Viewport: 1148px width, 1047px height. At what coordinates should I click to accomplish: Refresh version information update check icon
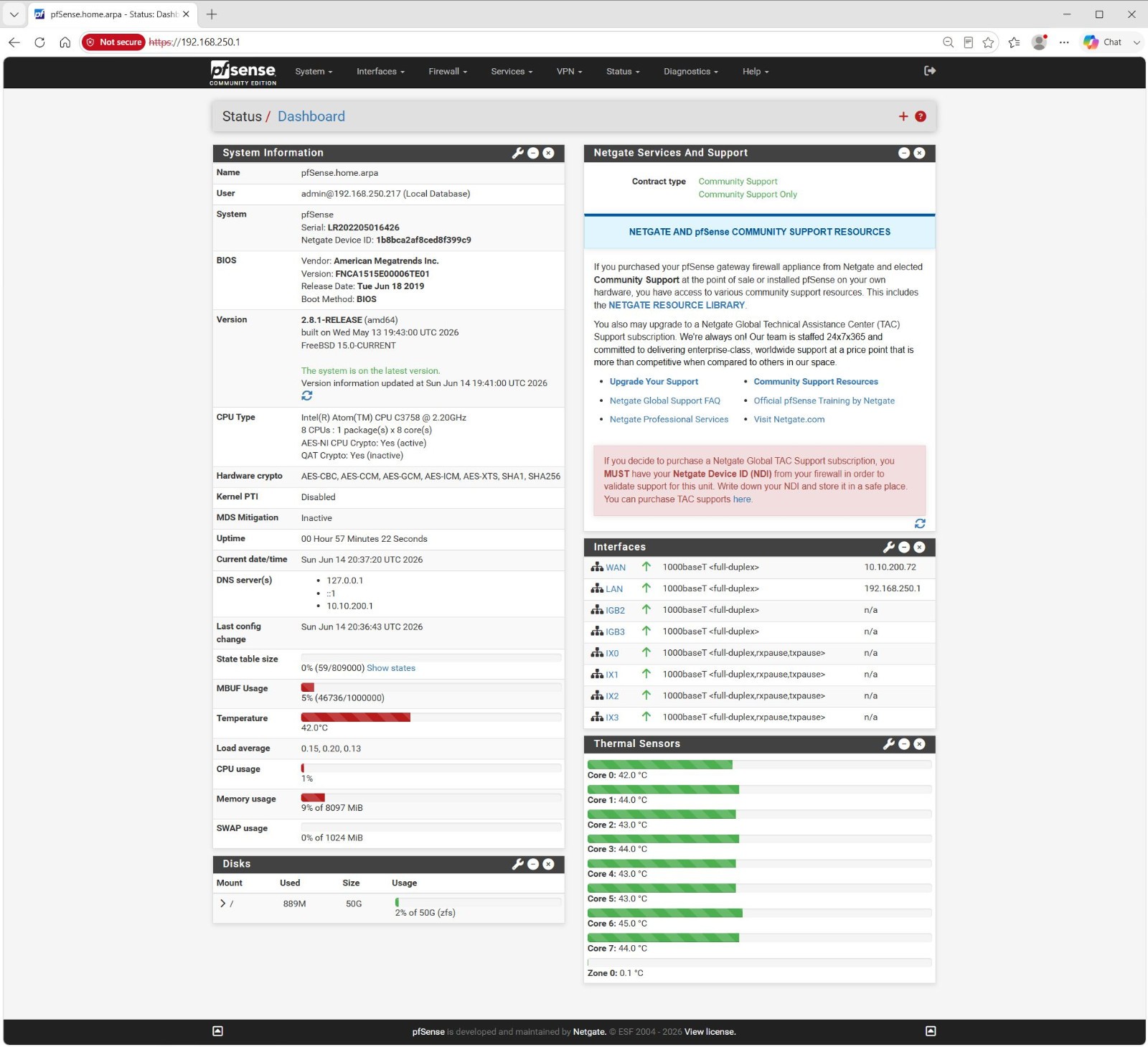click(307, 396)
